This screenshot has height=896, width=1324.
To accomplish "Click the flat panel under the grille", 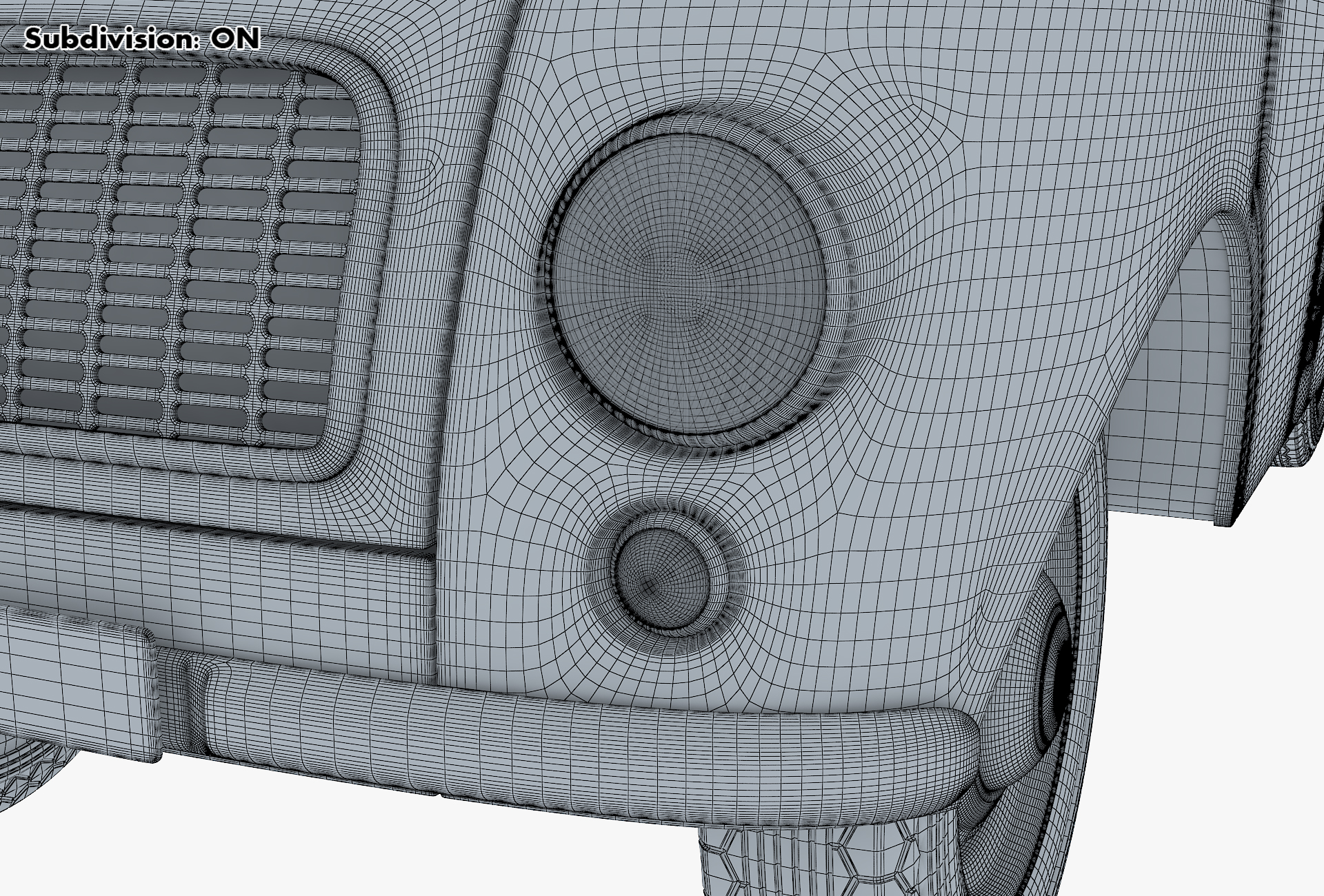I will [207, 565].
